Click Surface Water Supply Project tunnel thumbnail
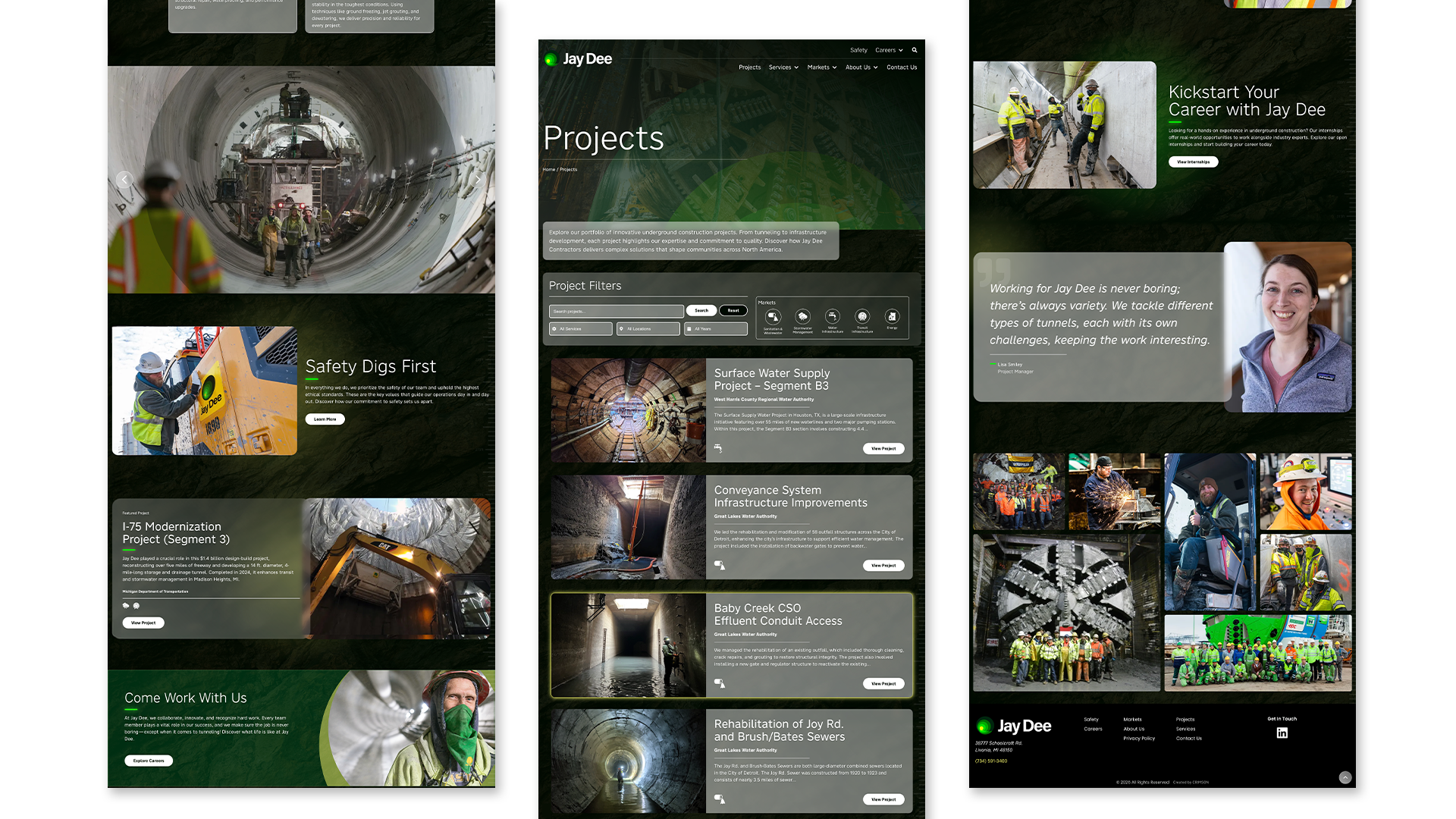The width and height of the screenshot is (1456, 819). 629,410
